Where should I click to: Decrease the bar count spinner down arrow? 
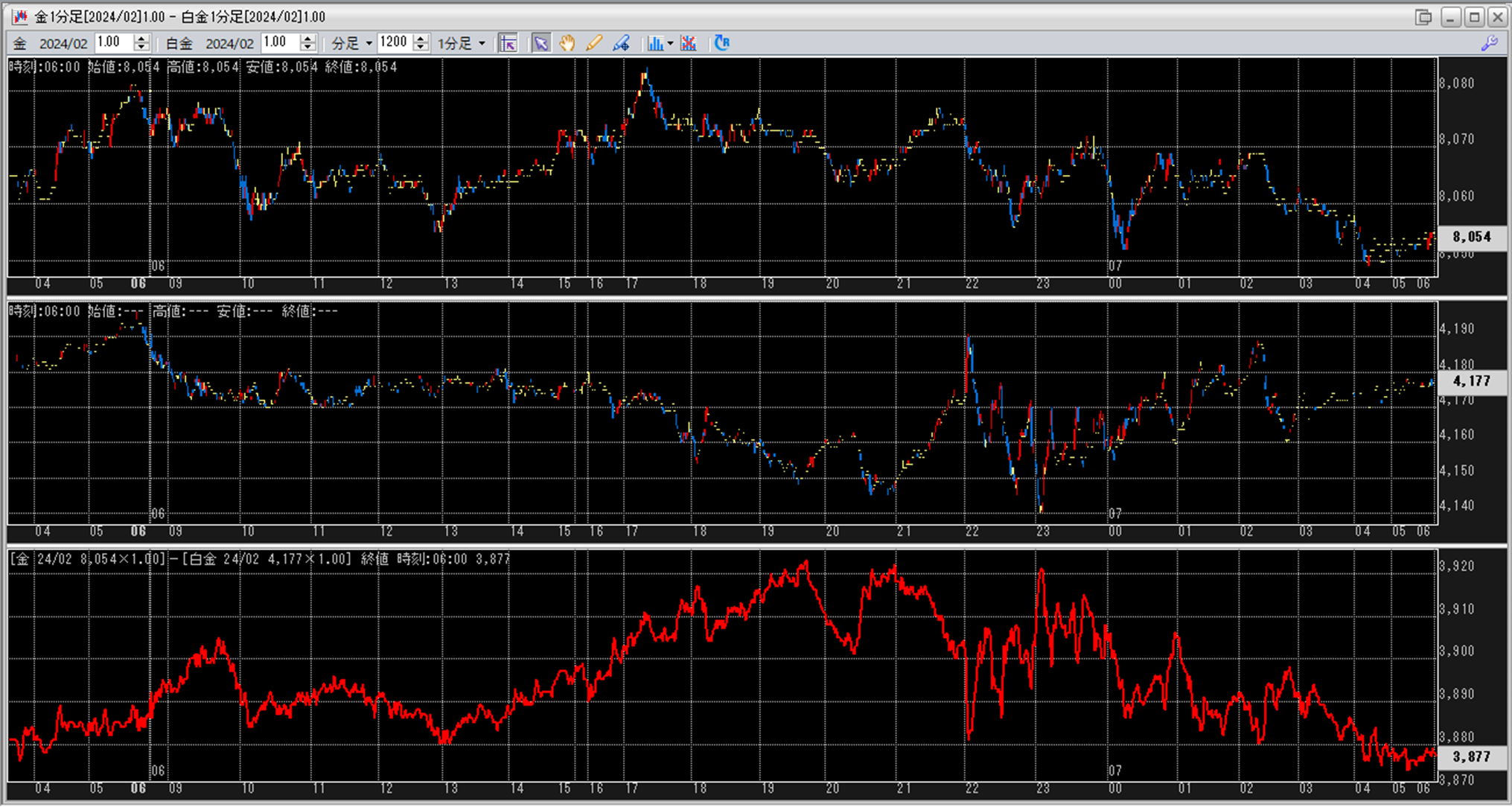tap(421, 48)
